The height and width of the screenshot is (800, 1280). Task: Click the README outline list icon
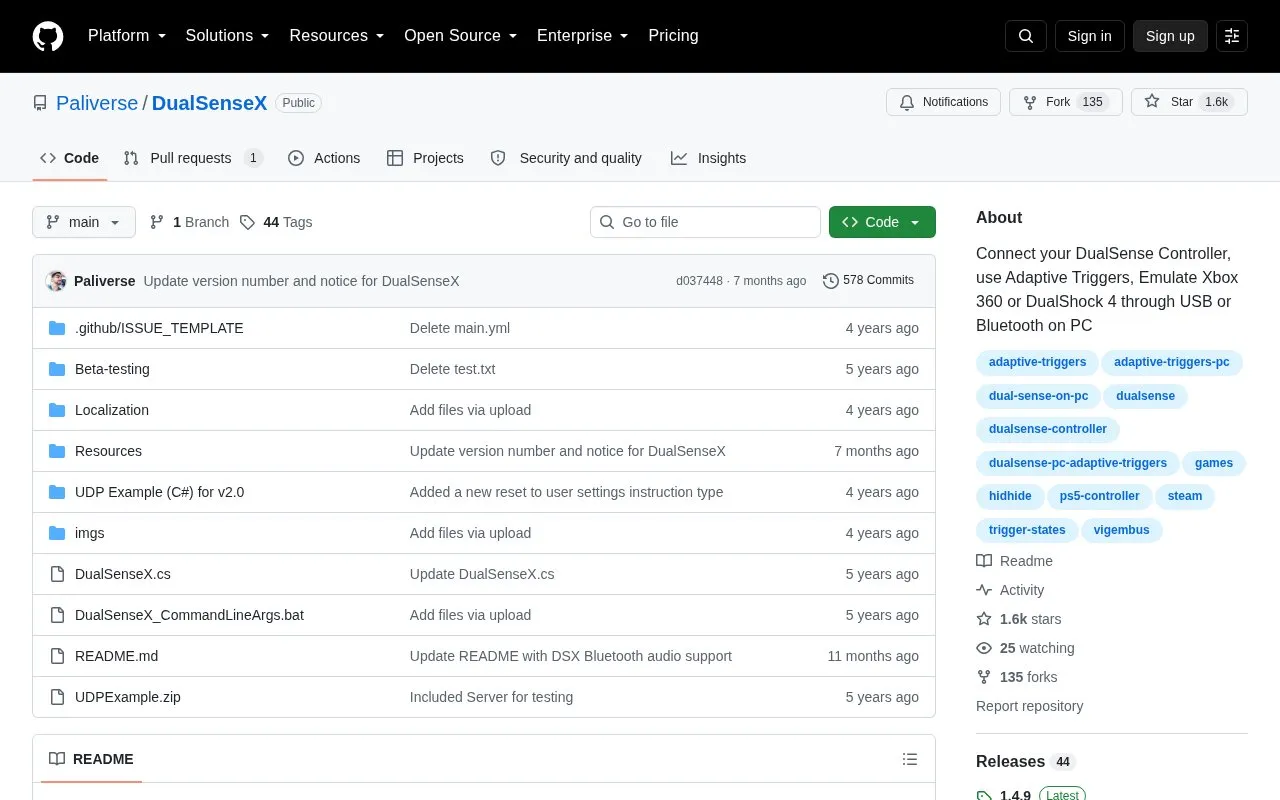click(x=910, y=759)
